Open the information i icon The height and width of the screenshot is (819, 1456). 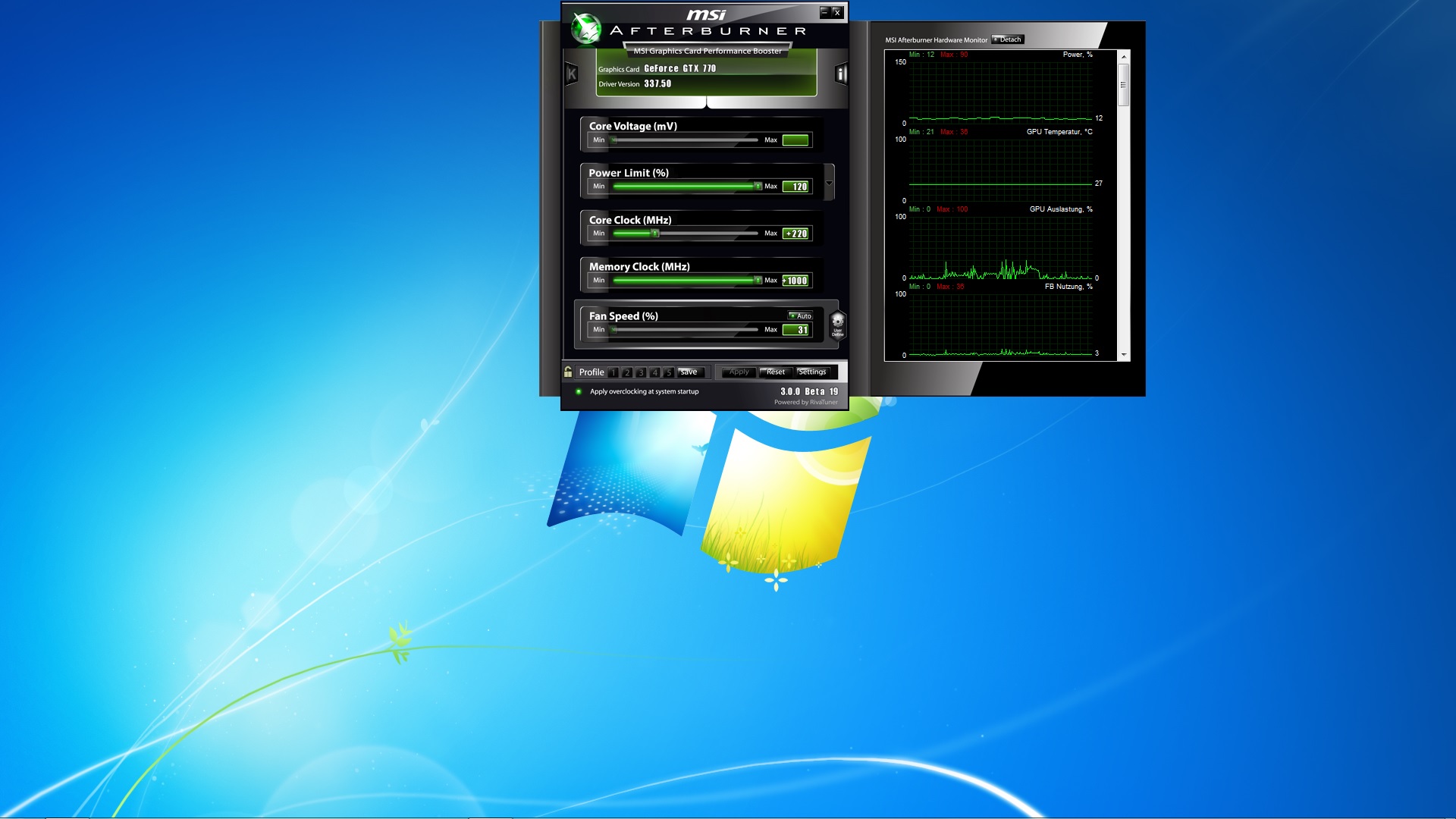tap(840, 74)
